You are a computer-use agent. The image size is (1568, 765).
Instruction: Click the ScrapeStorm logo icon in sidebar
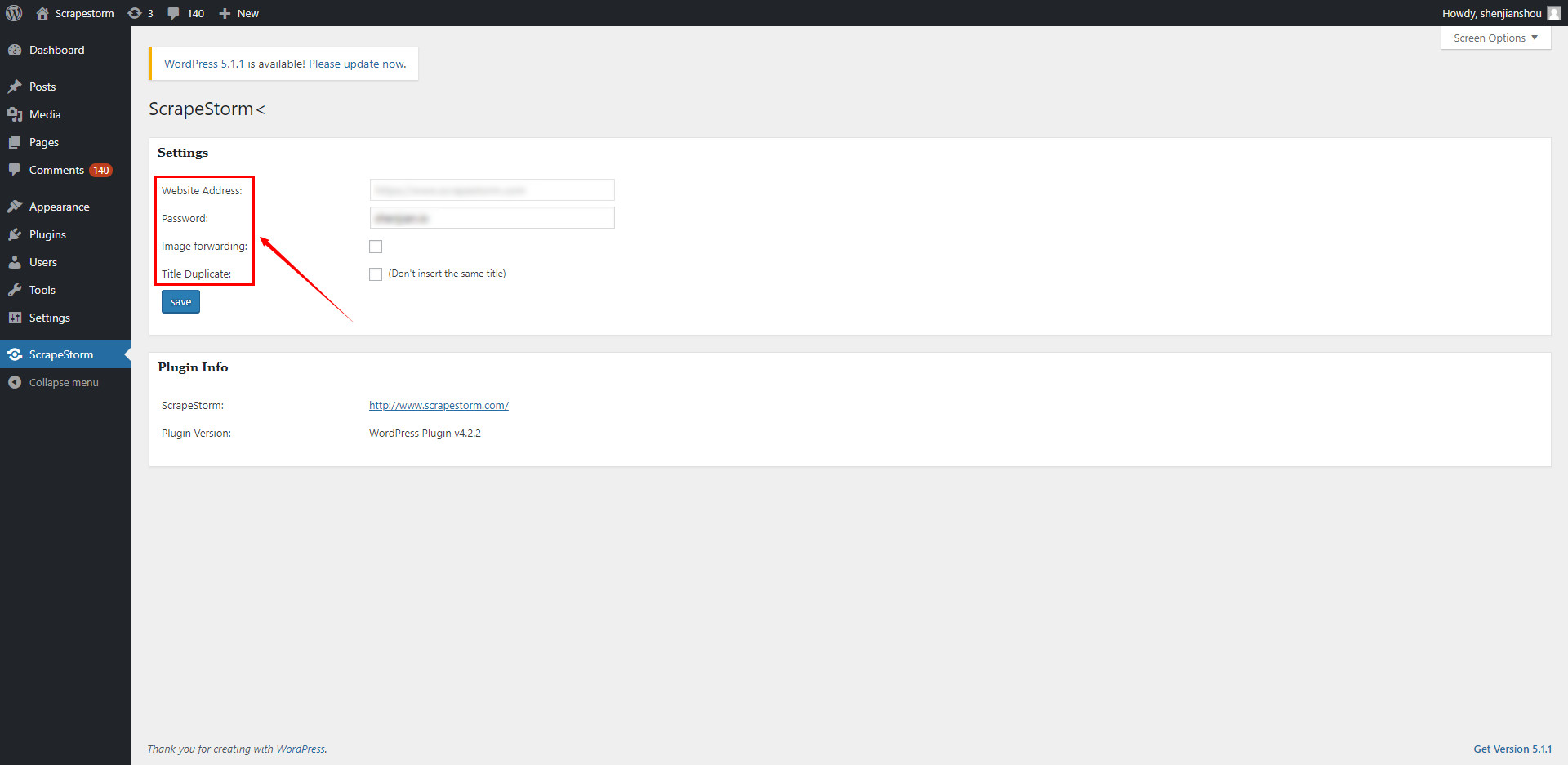15,354
